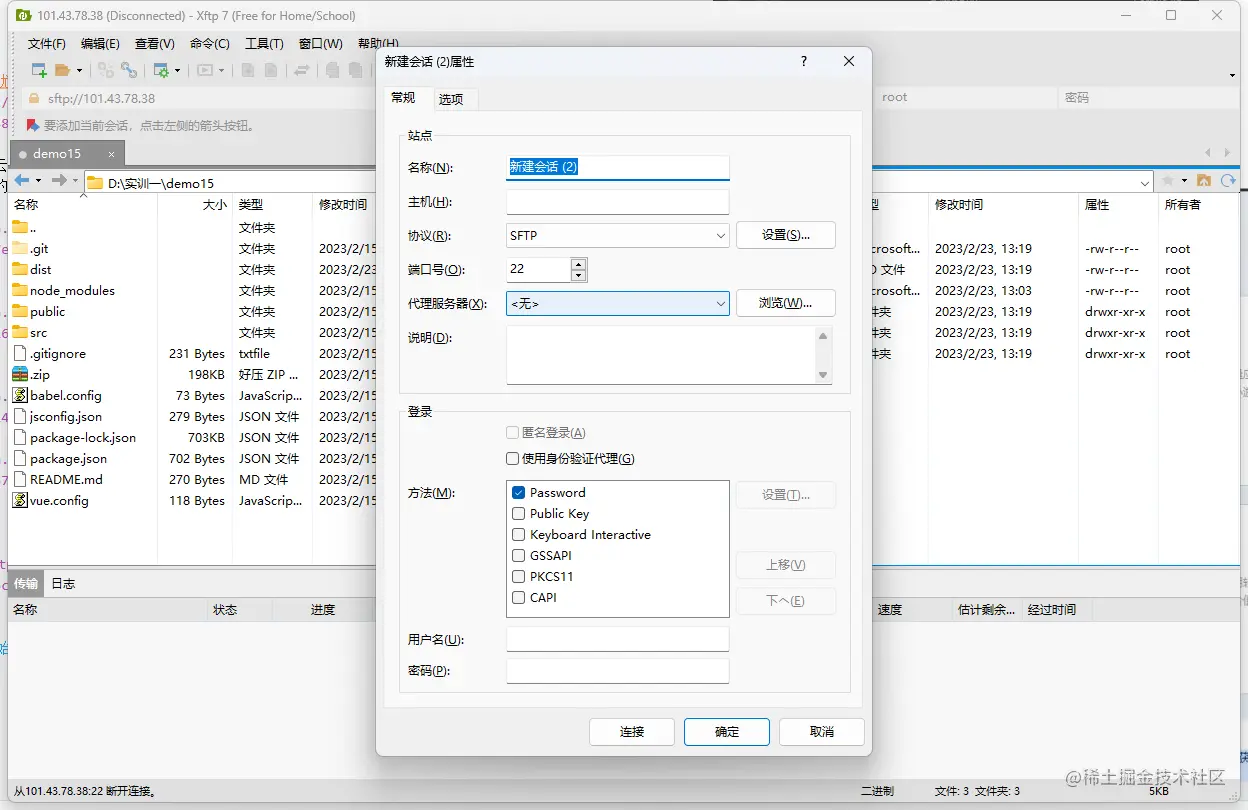1248x810 pixels.
Task: Increase the port number with the stepper
Action: pyautogui.click(x=578, y=263)
